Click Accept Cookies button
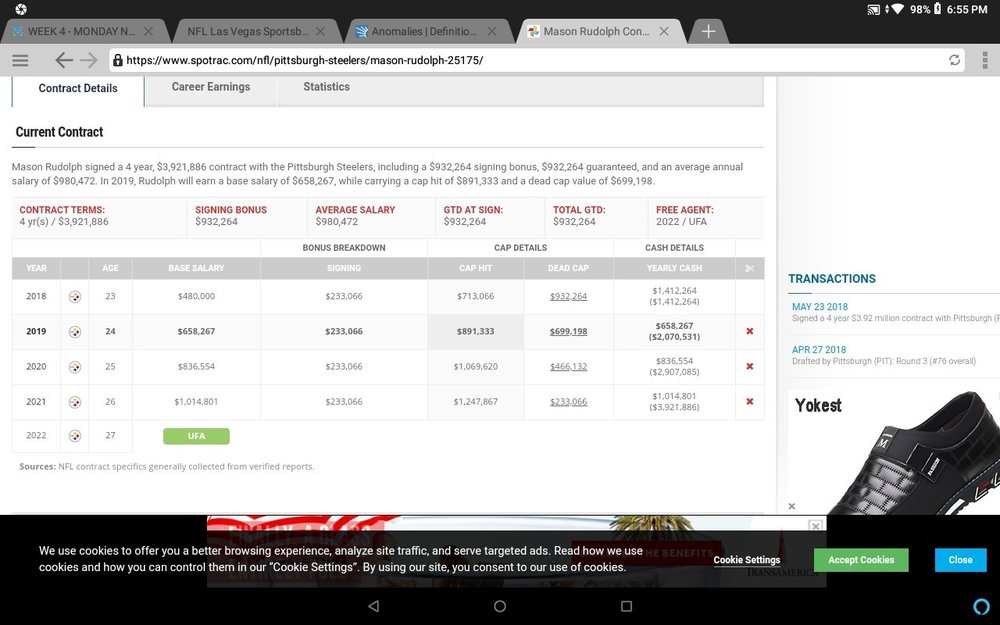The image size is (1000, 625). click(861, 560)
